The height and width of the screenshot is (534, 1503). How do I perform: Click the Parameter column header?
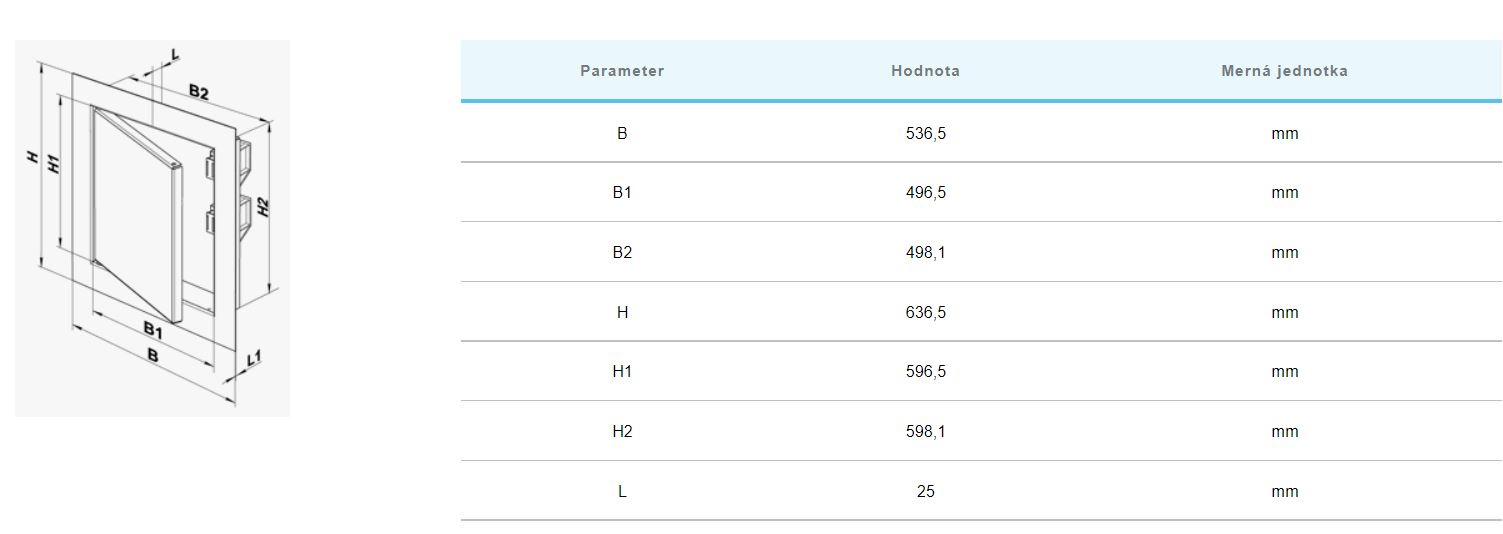[x=622, y=71]
